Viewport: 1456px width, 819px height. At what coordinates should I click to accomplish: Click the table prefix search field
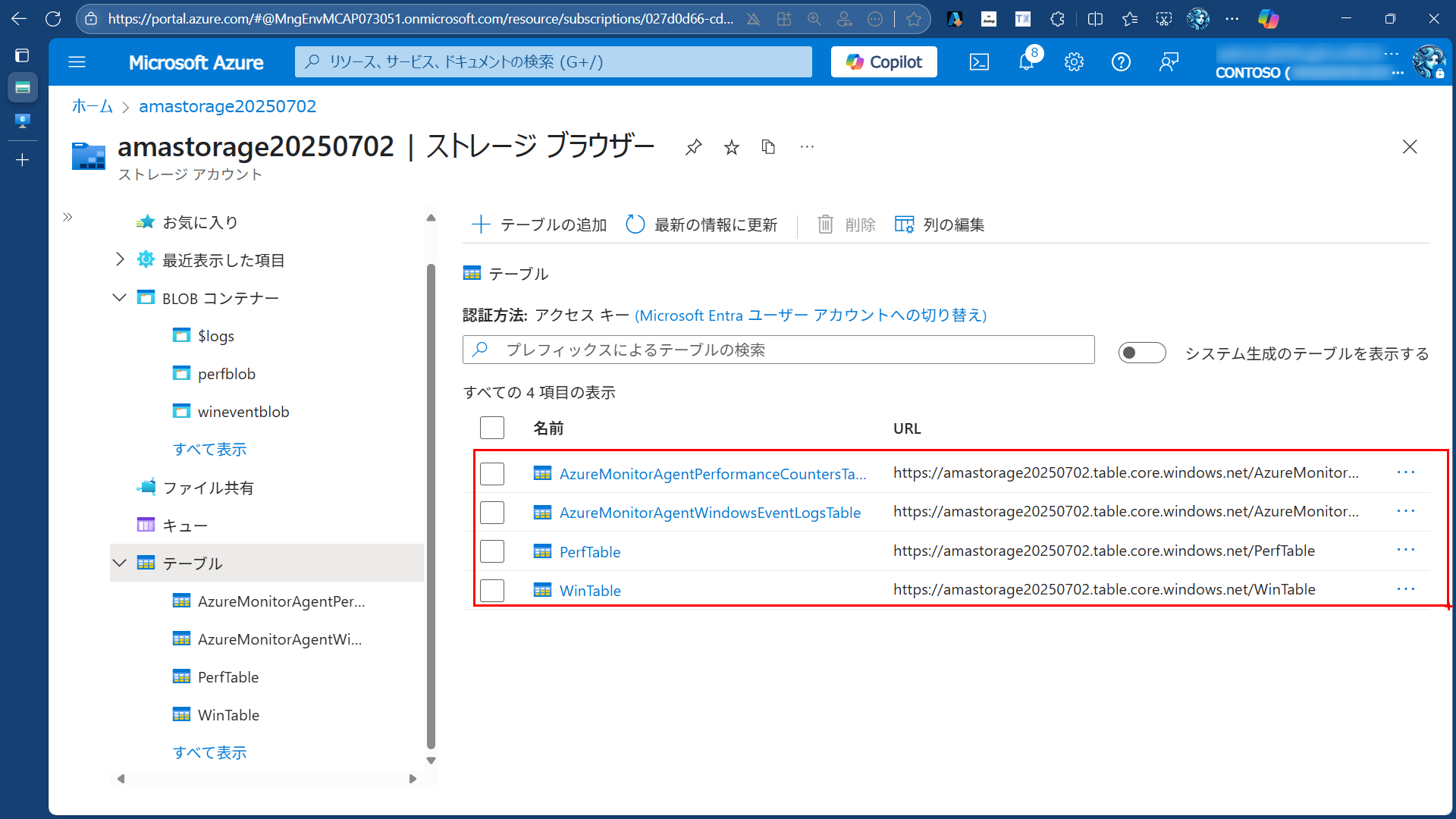point(779,350)
